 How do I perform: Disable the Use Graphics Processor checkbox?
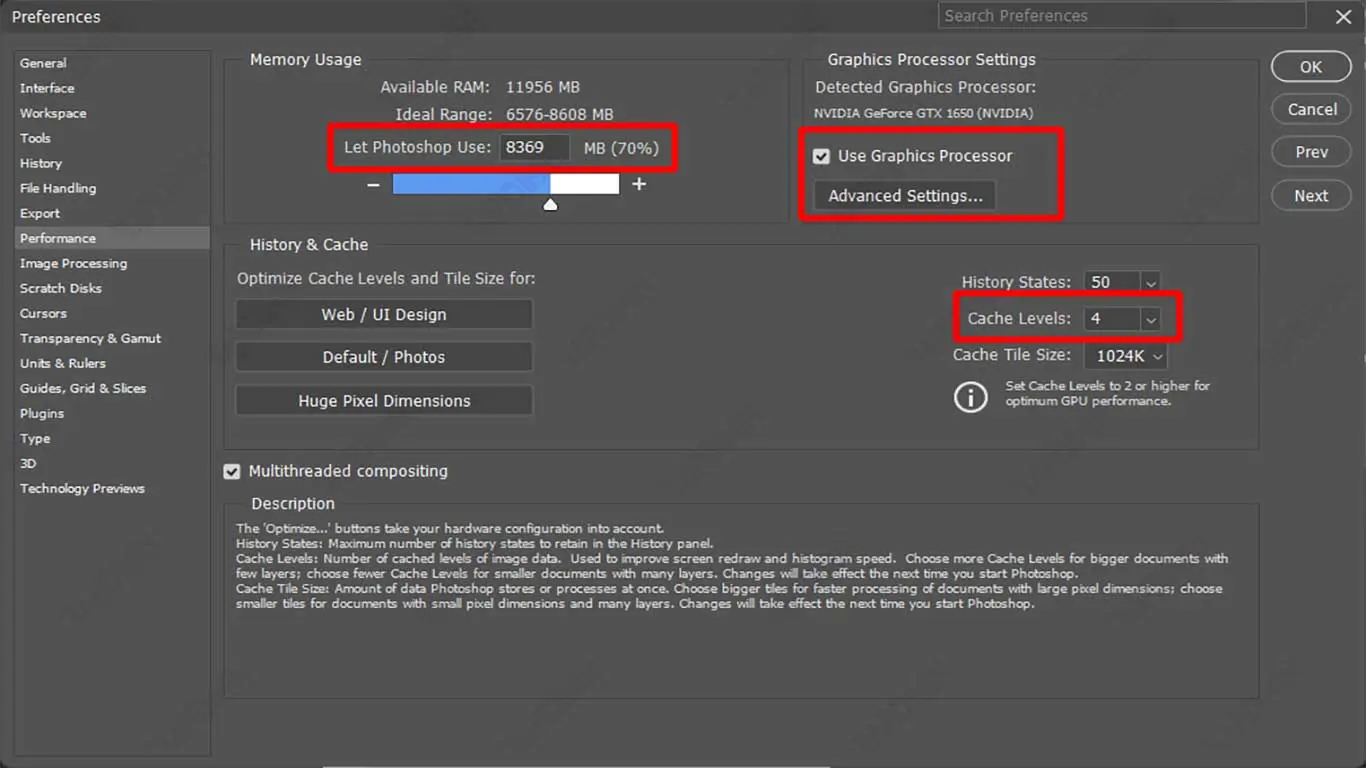tap(822, 156)
